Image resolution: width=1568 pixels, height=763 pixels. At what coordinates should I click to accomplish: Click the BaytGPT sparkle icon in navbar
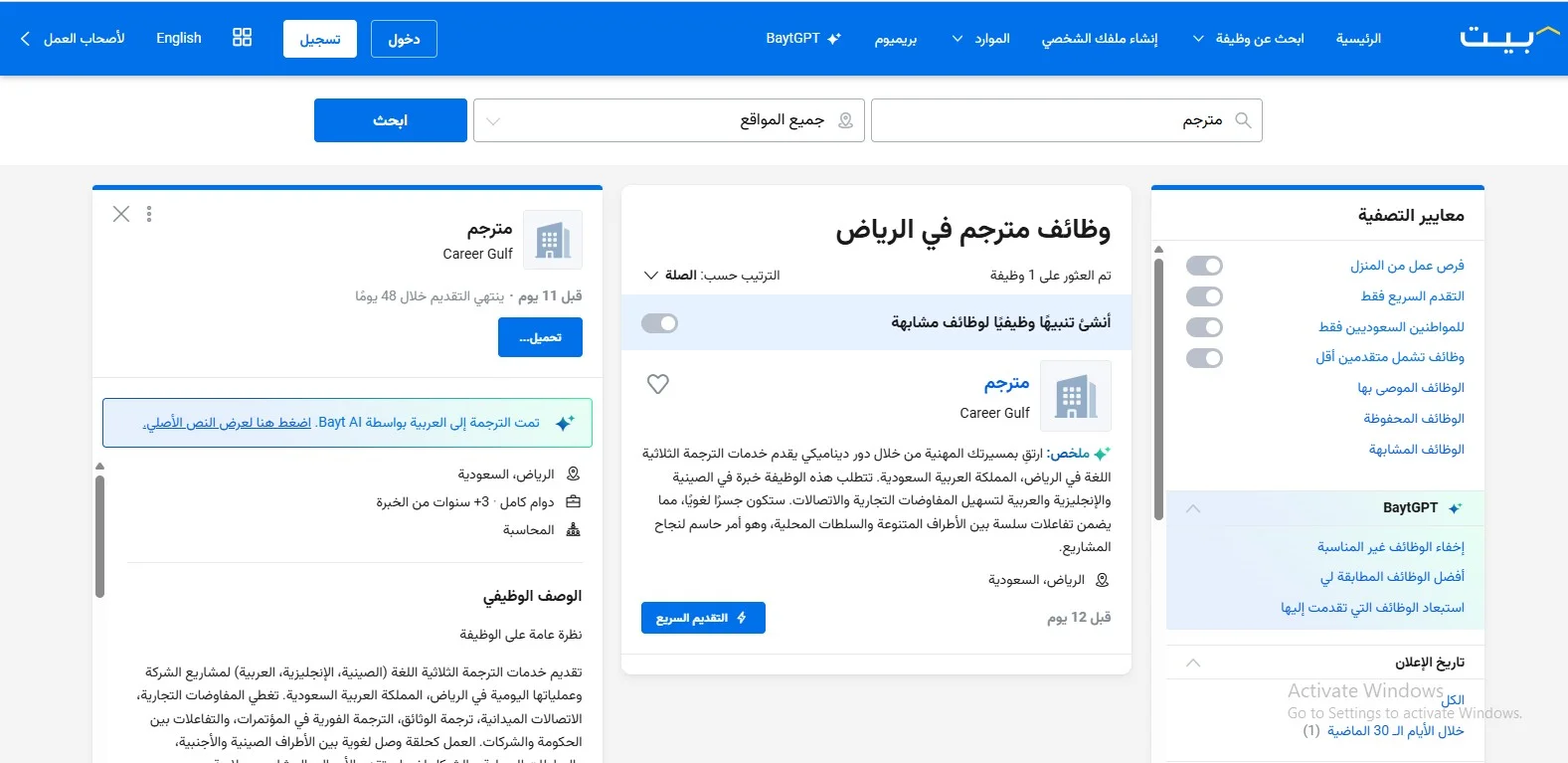coord(834,39)
